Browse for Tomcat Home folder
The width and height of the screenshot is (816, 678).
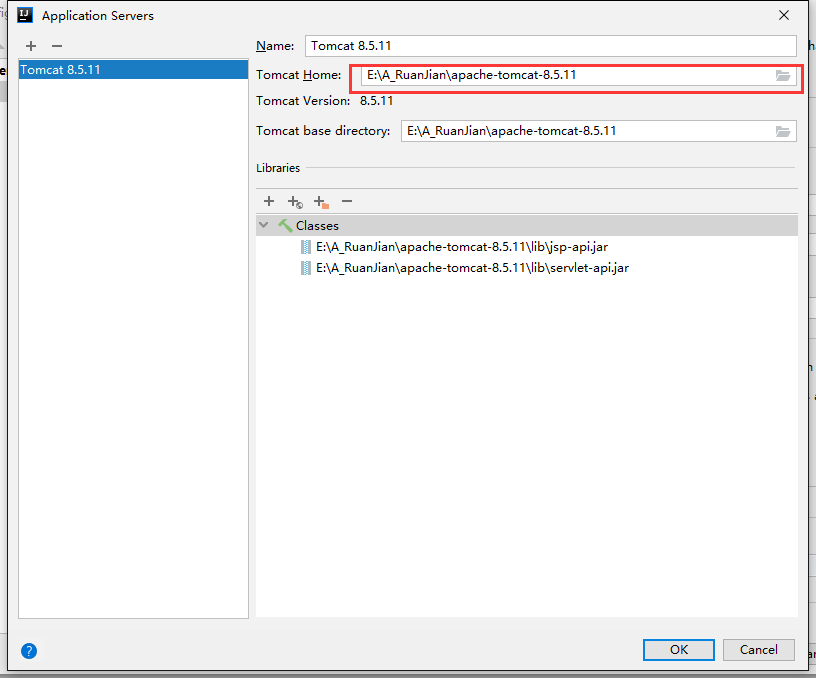pos(783,75)
